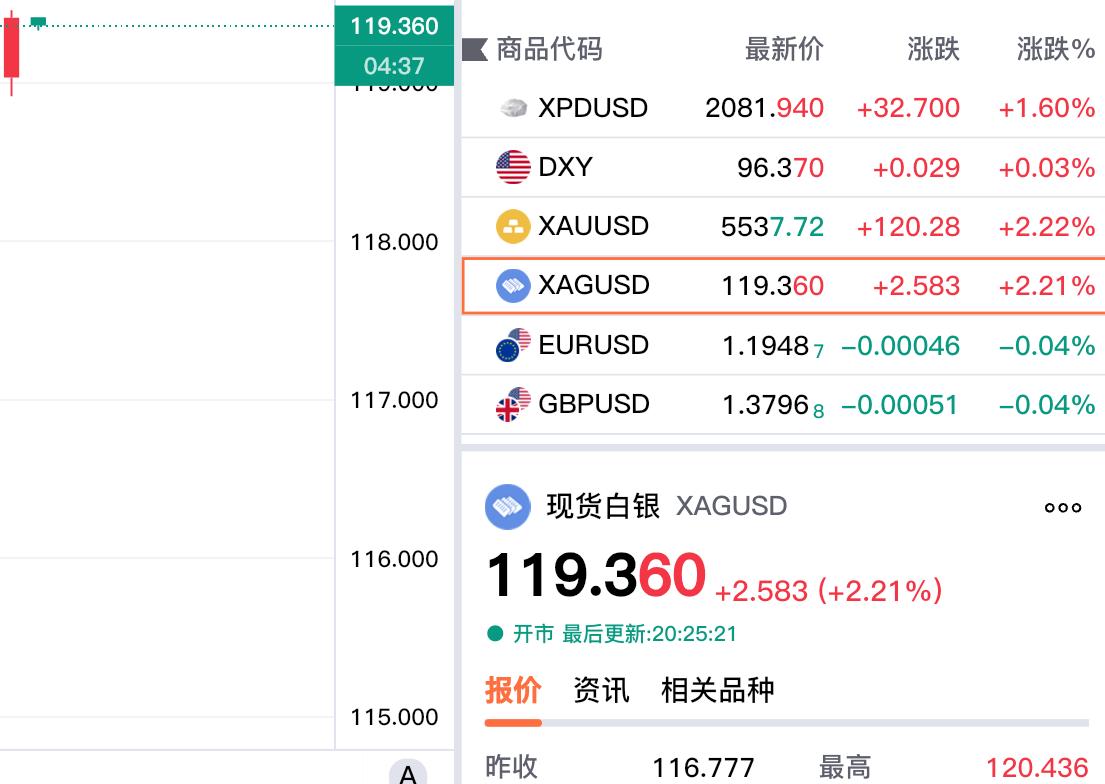
Task: Switch to the 资讯 tab
Action: (600, 690)
